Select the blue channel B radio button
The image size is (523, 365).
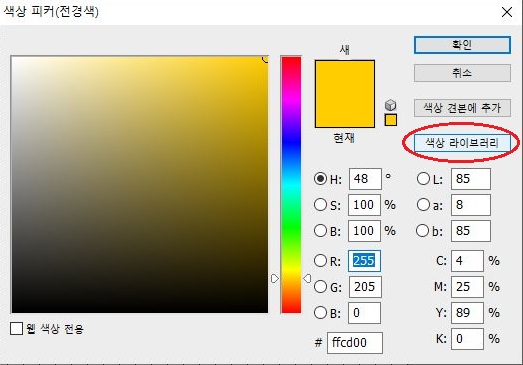(x=320, y=313)
